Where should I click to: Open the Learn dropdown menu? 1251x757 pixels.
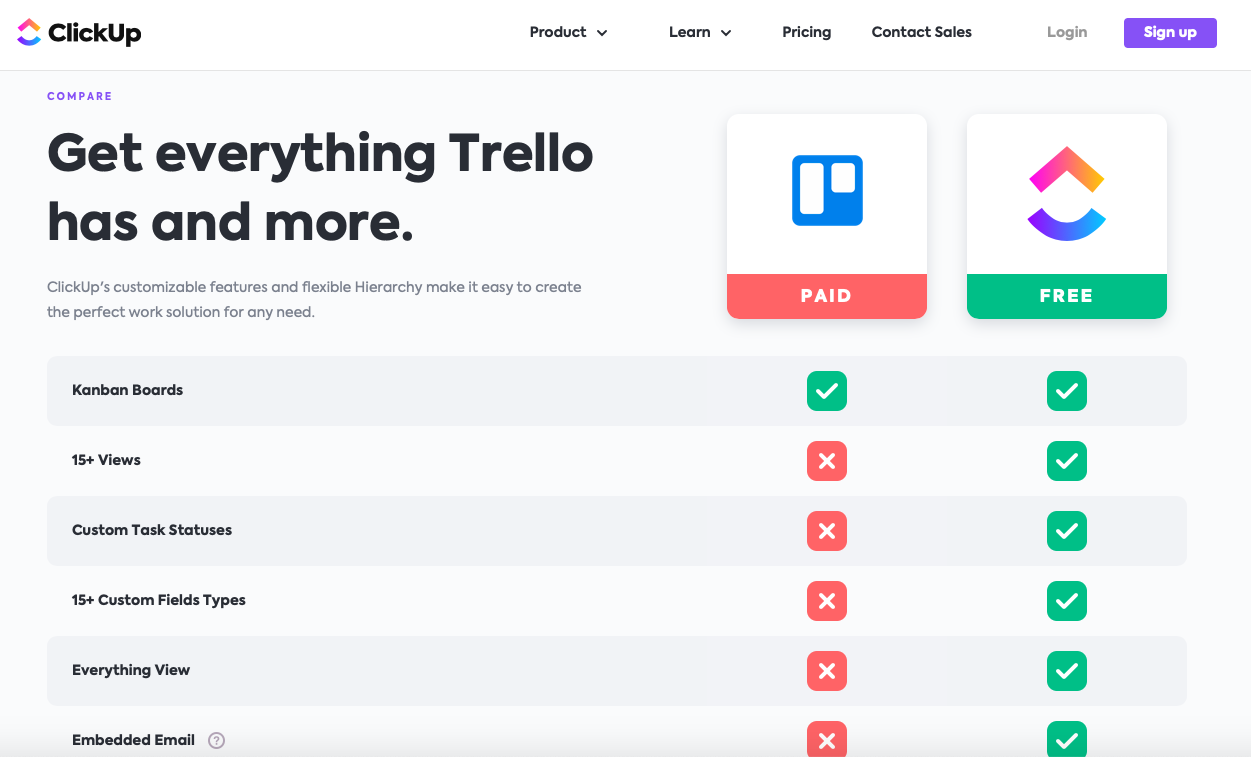point(699,32)
